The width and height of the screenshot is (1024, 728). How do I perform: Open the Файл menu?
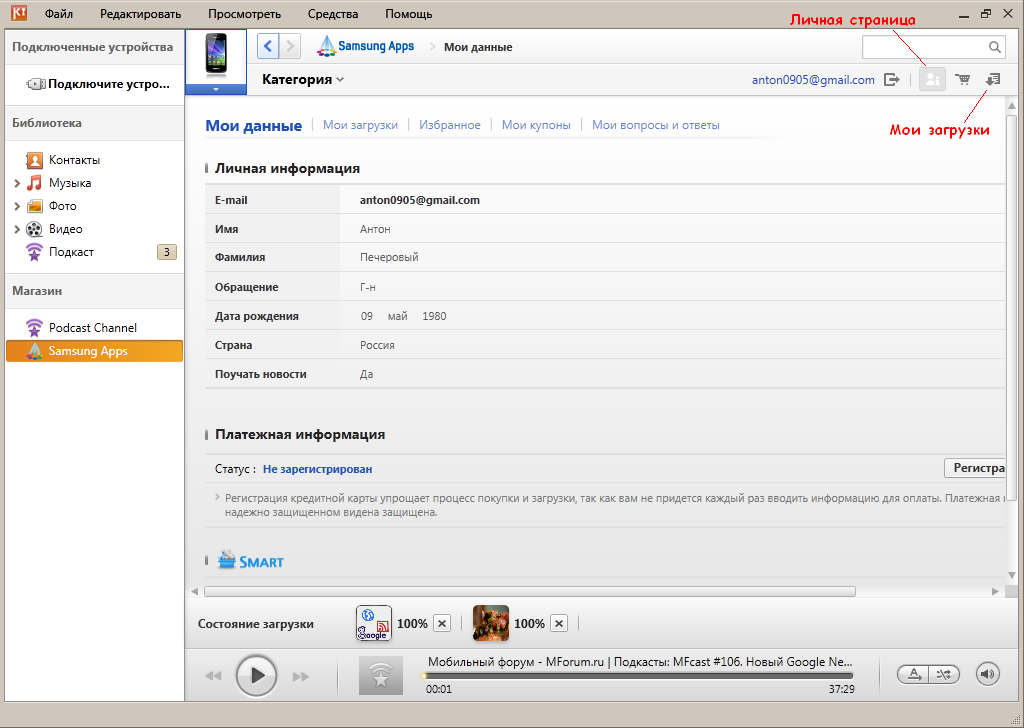tap(59, 14)
